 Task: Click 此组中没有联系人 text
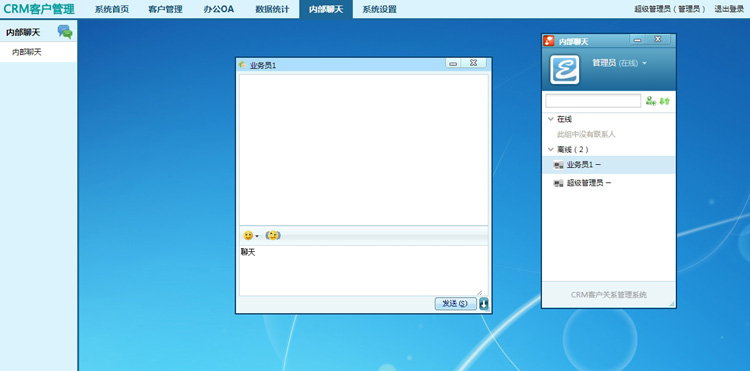(x=586, y=134)
